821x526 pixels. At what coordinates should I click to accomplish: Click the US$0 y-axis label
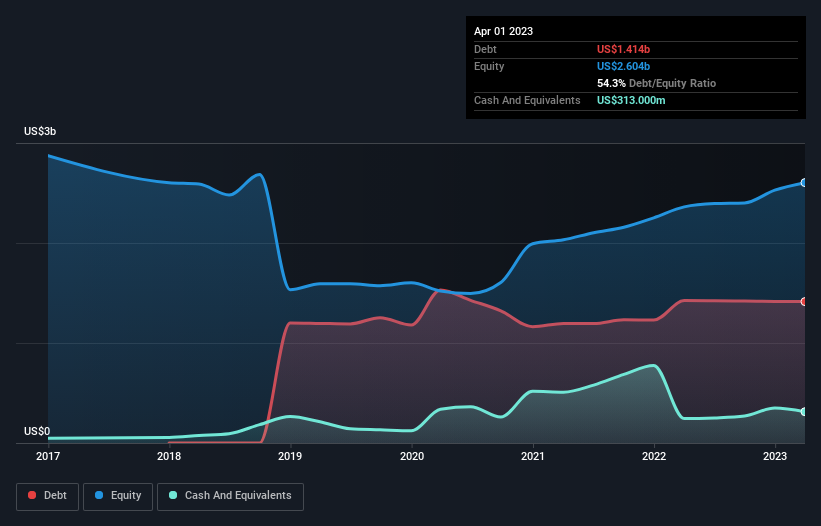coord(37,431)
